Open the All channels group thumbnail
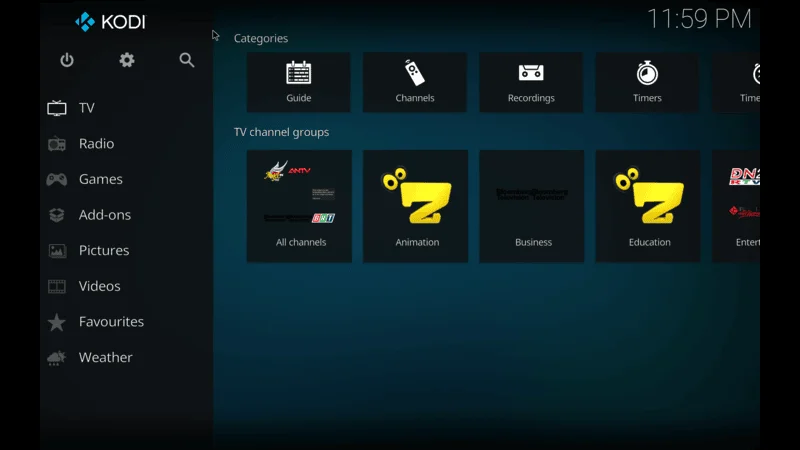The image size is (800, 450). click(299, 206)
